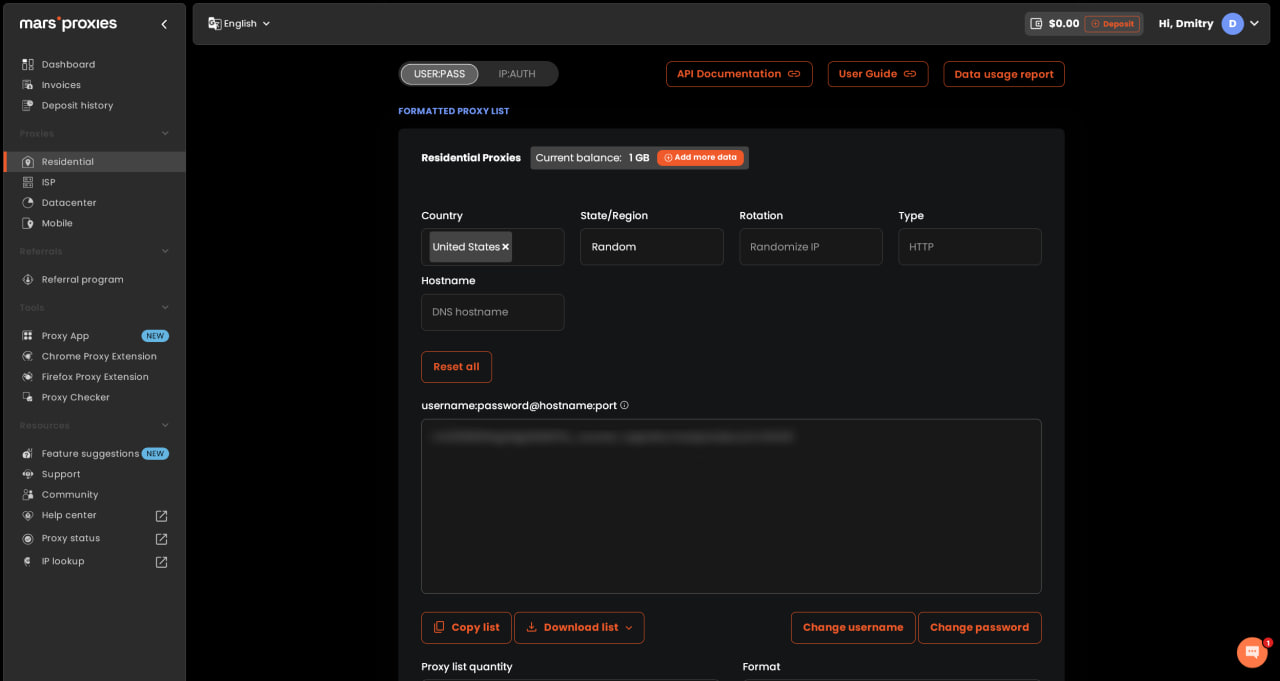Open Proxy status external link icon

[x=161, y=539]
